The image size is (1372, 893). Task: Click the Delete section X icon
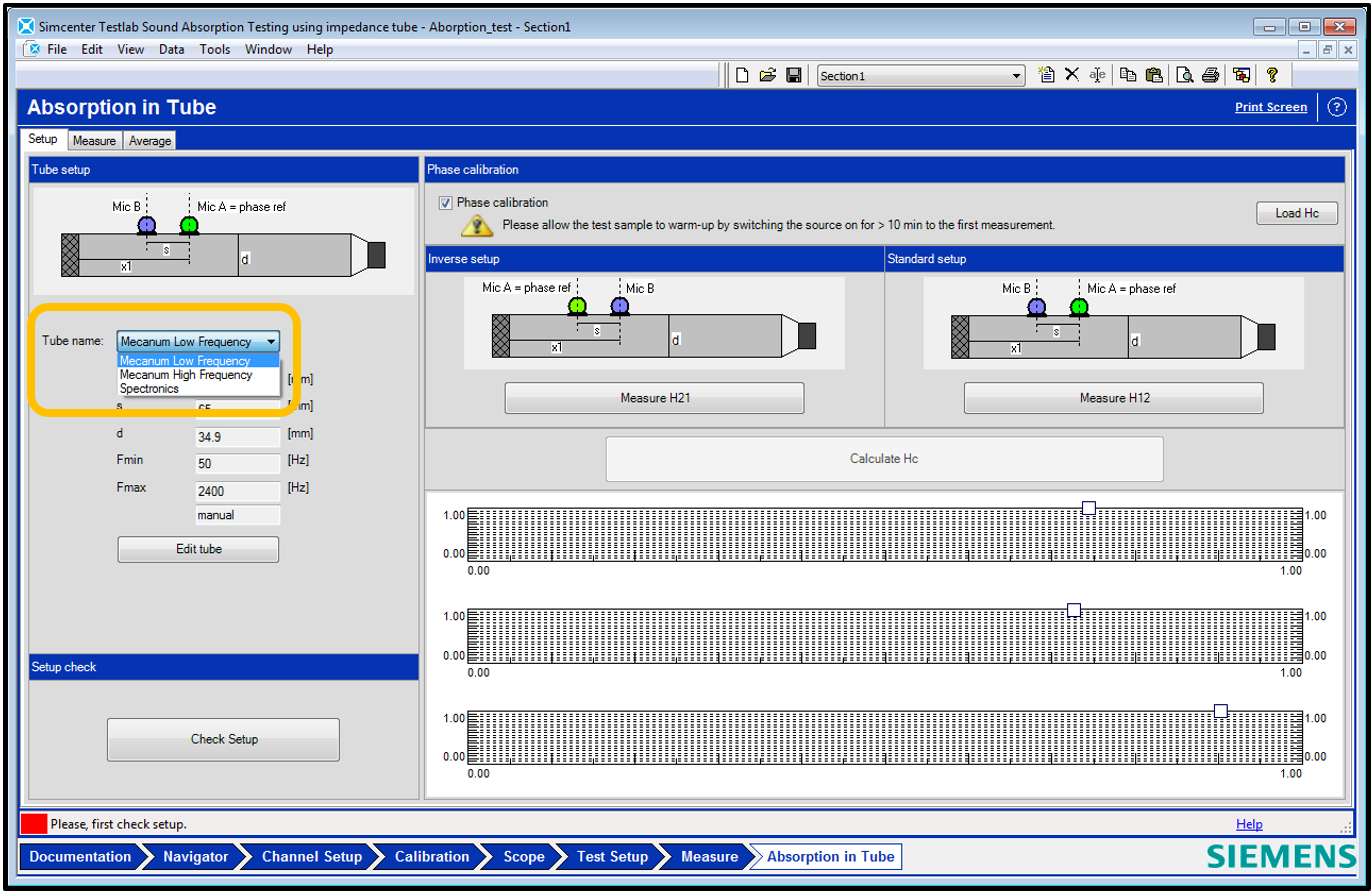(x=1071, y=75)
